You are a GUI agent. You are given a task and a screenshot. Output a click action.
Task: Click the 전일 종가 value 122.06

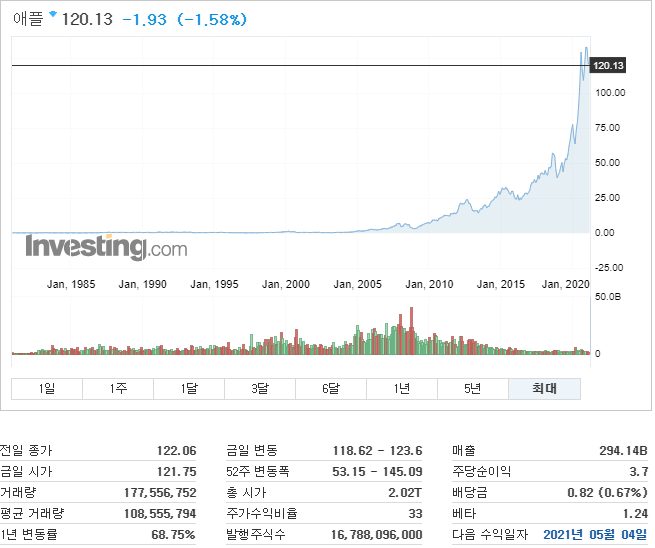point(176,451)
